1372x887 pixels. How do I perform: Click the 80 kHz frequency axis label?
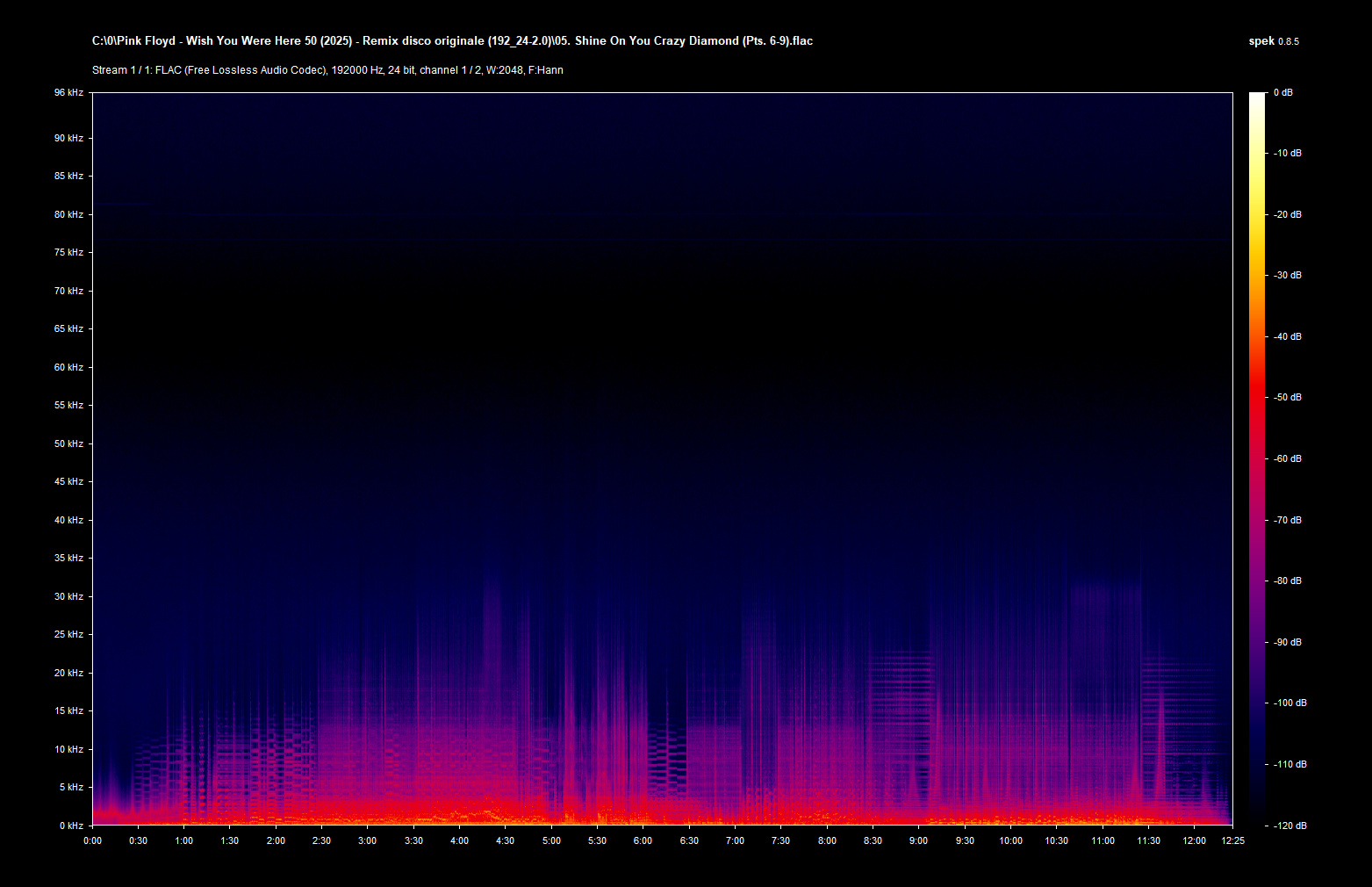[68, 214]
